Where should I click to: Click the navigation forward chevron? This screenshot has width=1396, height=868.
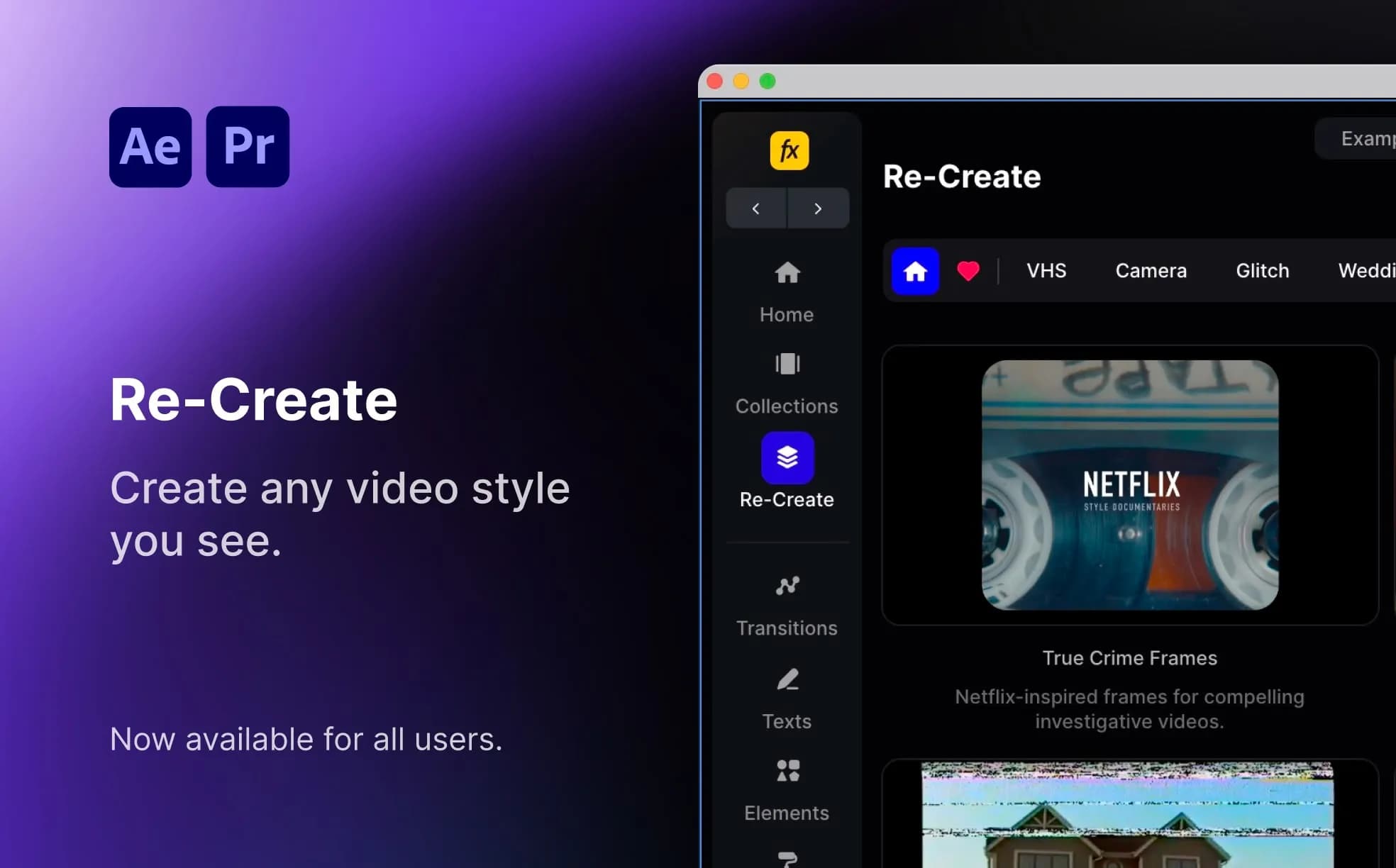(817, 208)
